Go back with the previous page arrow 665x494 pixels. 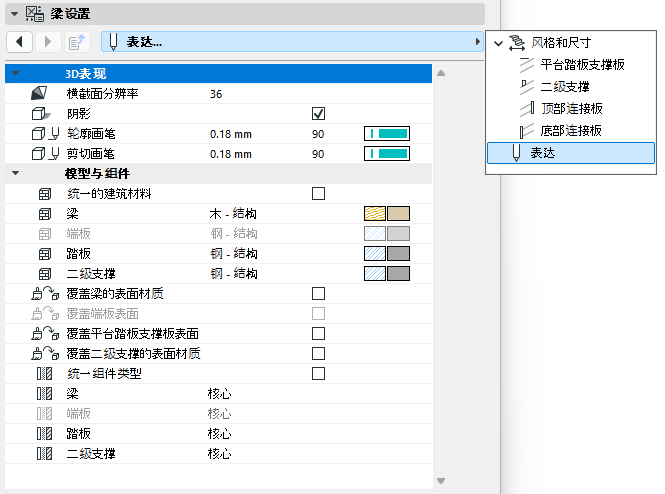[20, 42]
